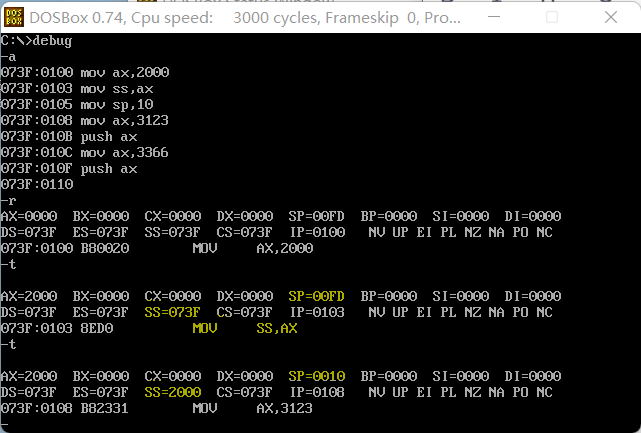The width and height of the screenshot is (641, 433).
Task: Click the 'MOV AX,2000' disassembly text
Action: (x=253, y=248)
